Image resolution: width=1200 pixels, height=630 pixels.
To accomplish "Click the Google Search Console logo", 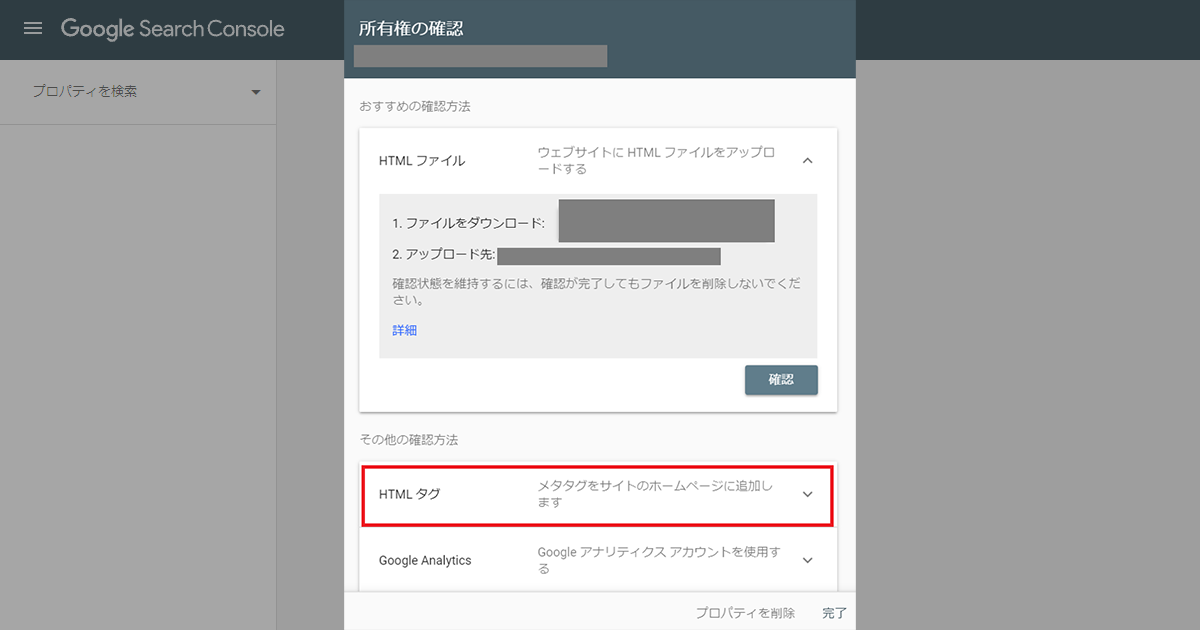I will tap(173, 29).
